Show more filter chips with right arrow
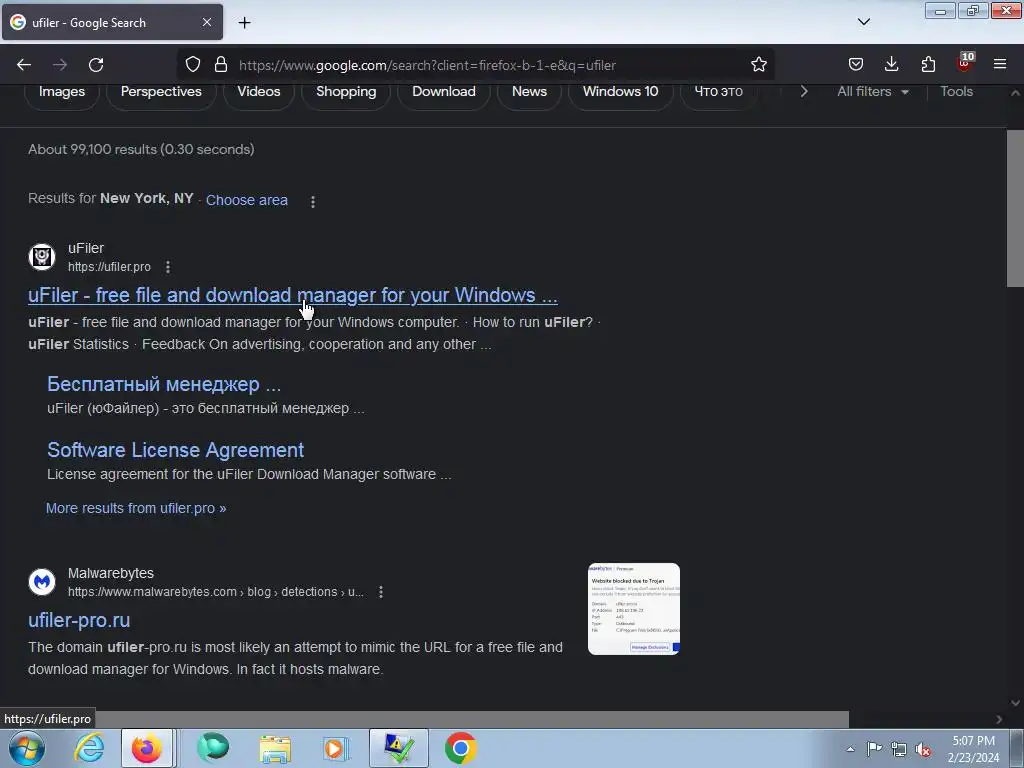Image resolution: width=1024 pixels, height=768 pixels. 804,91
